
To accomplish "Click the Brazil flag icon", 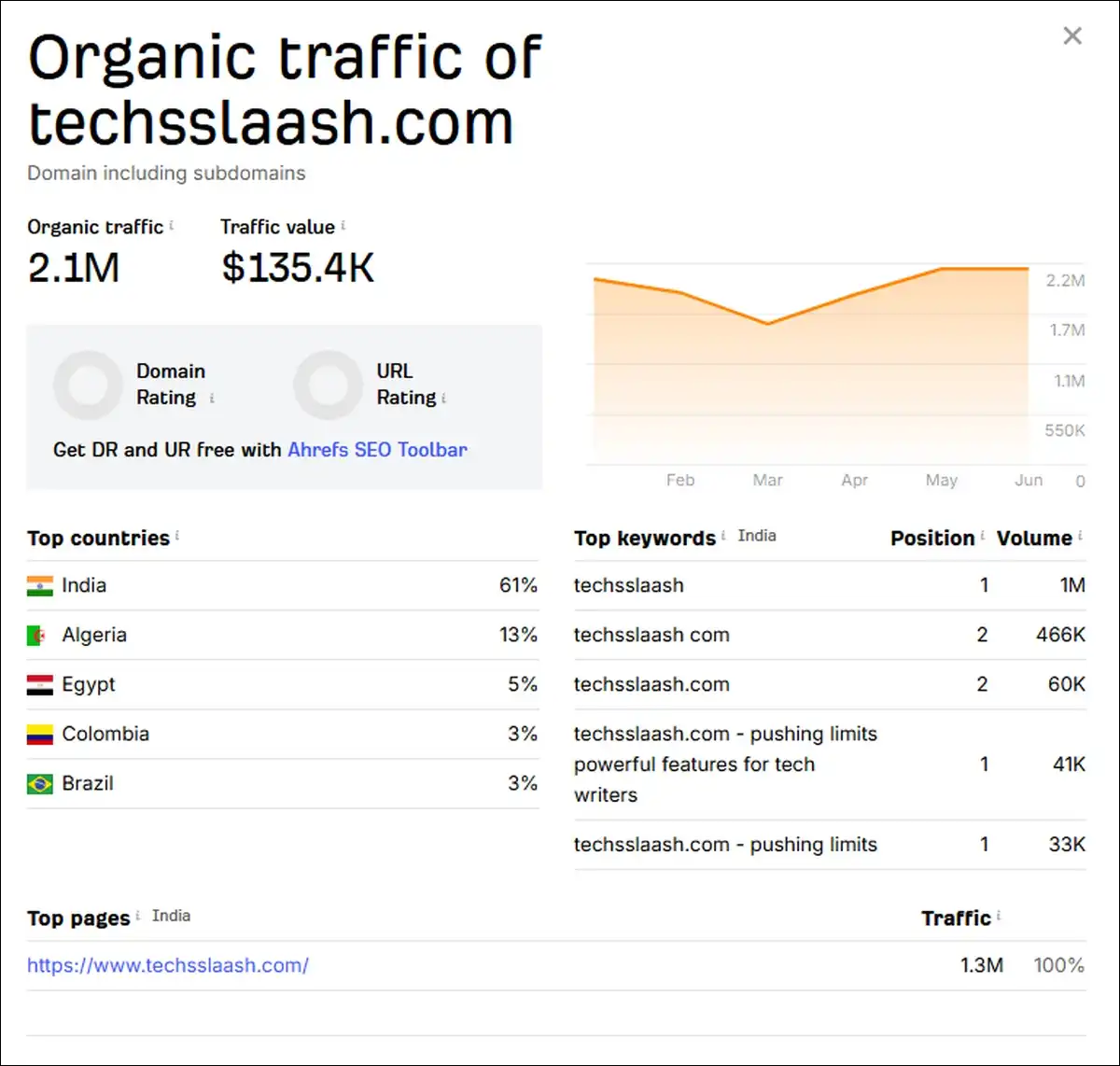I will click(x=40, y=784).
